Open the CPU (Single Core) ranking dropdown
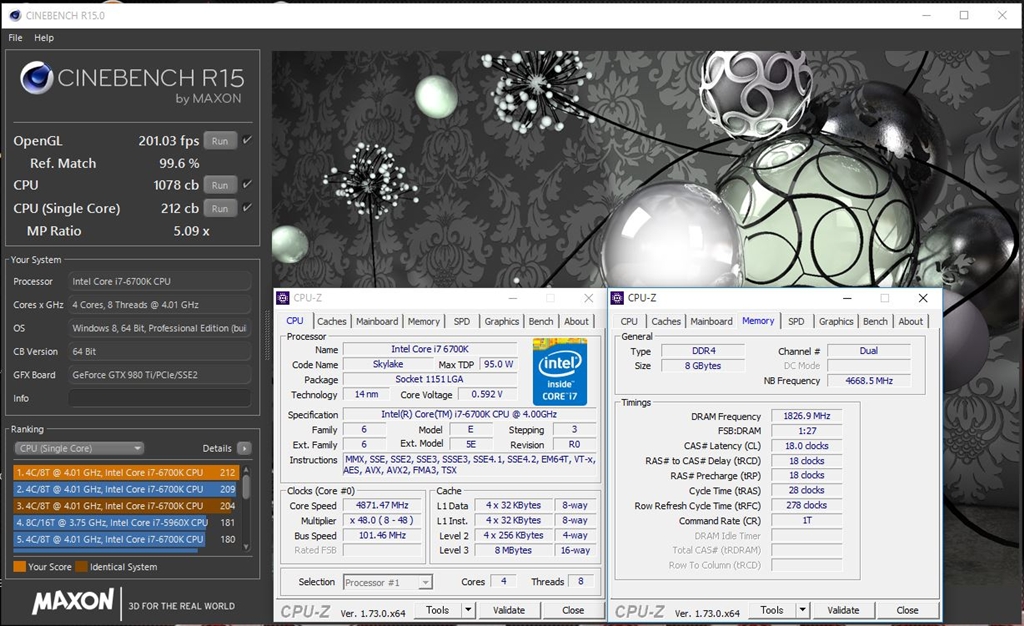1024x626 pixels. point(79,448)
